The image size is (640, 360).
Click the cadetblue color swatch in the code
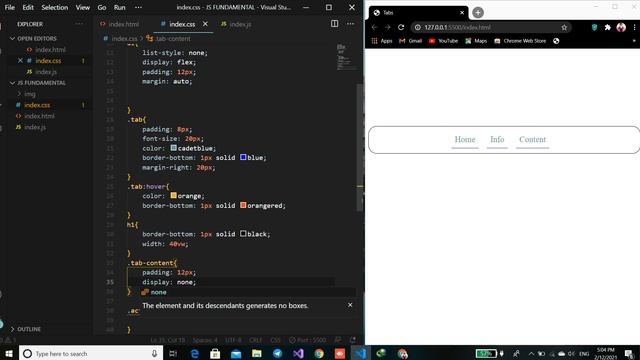coord(173,148)
